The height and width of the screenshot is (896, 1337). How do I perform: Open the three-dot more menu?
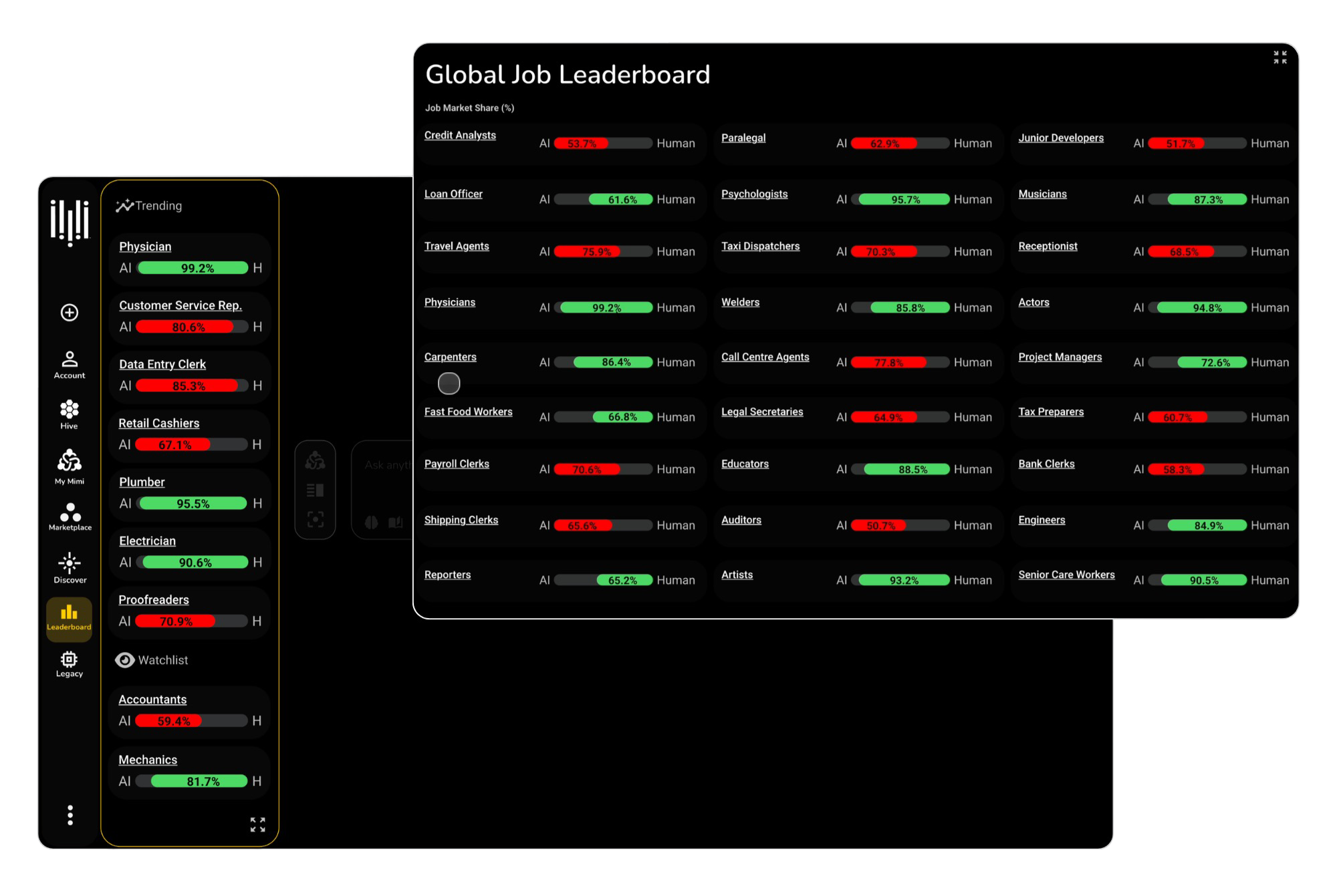click(x=70, y=815)
